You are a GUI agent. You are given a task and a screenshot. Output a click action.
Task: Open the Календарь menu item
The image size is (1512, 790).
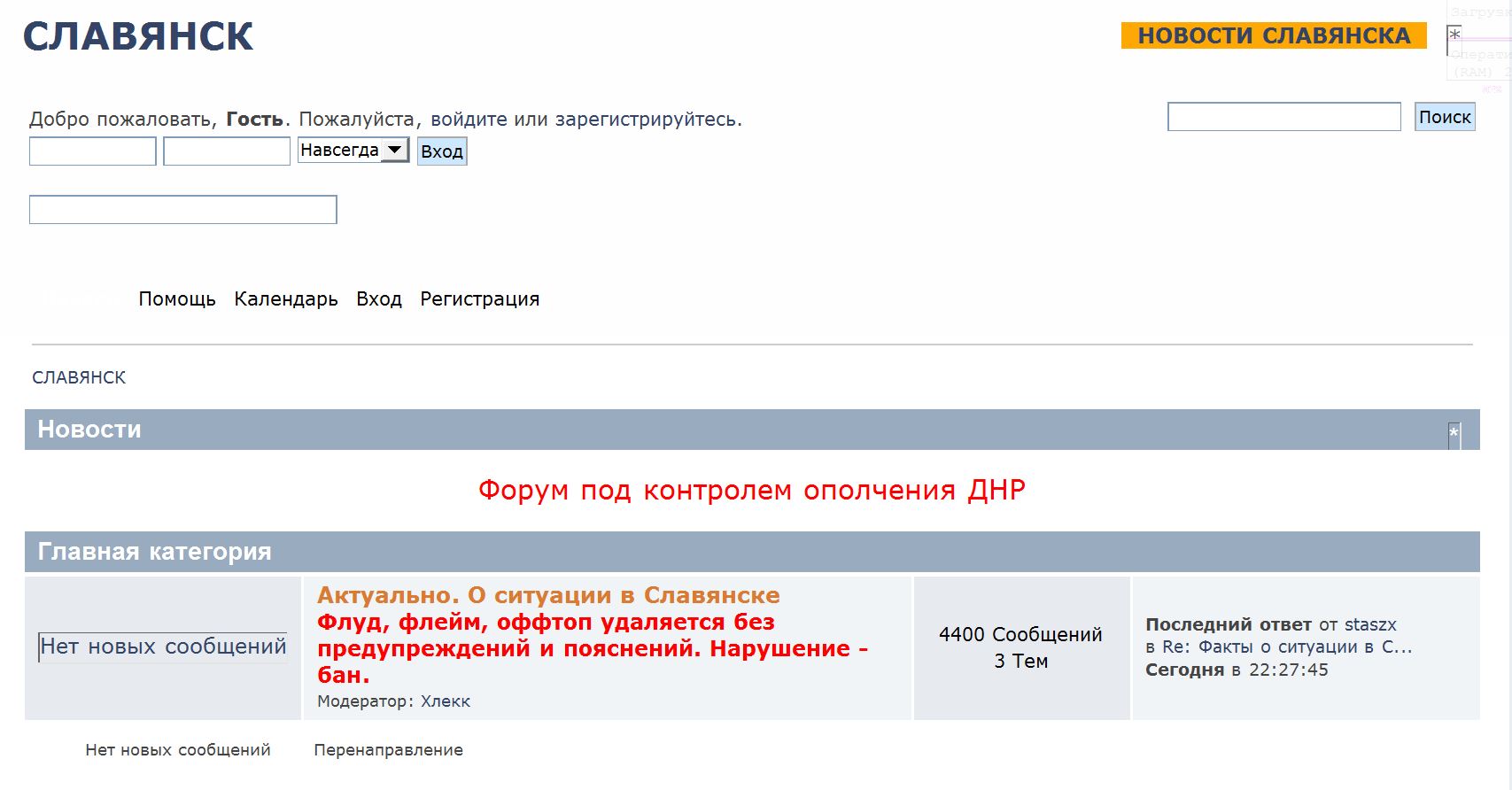286,299
